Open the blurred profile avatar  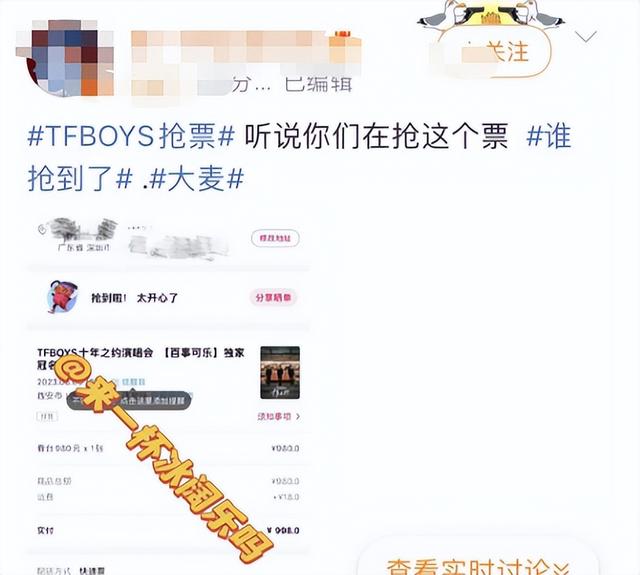coord(65,58)
